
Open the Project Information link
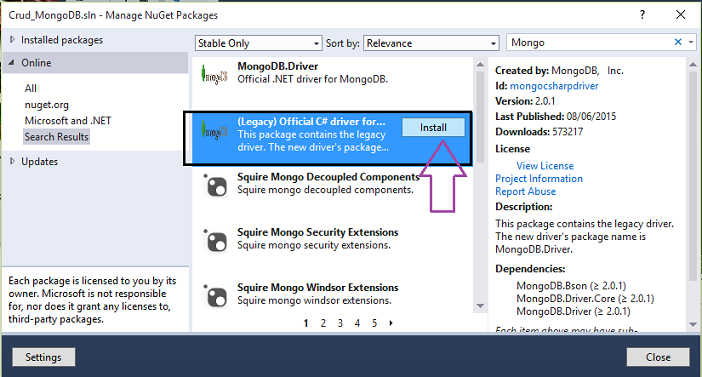[539, 179]
